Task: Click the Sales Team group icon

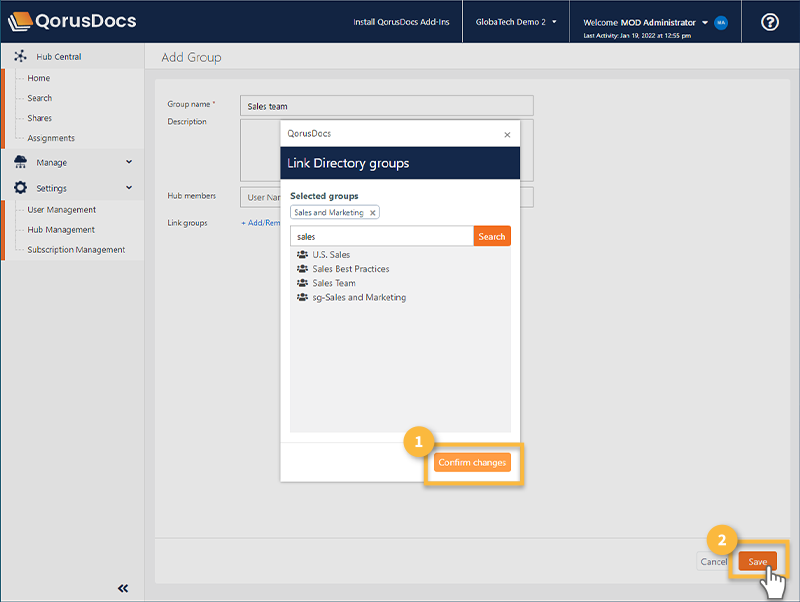Action: (x=302, y=283)
